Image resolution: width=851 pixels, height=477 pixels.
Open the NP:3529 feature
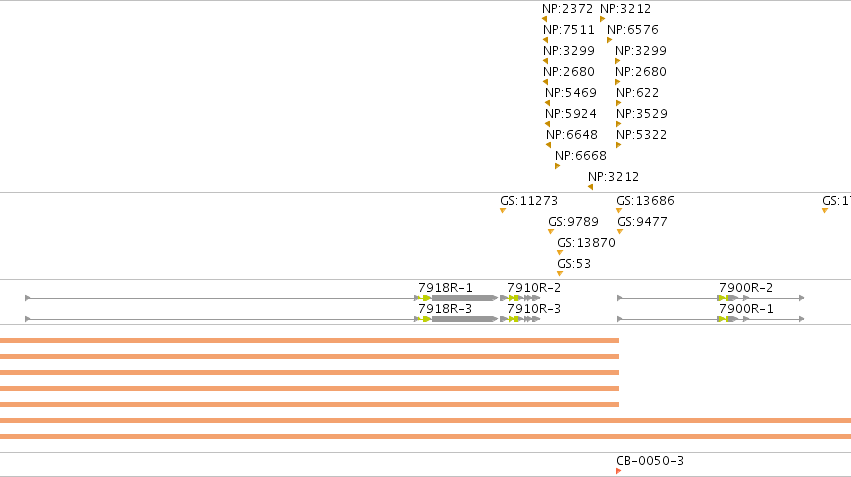(x=642, y=114)
